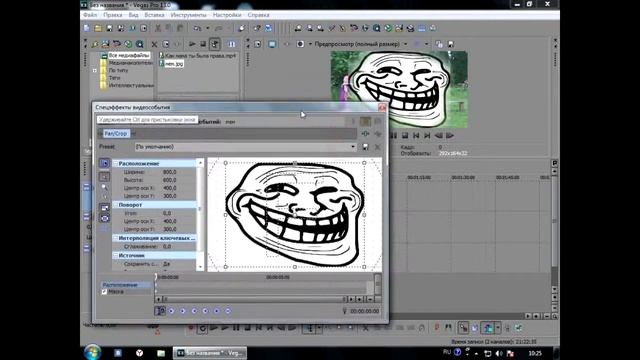Open the Вставка menu
Screen dimensions: 640x360
click(154, 15)
